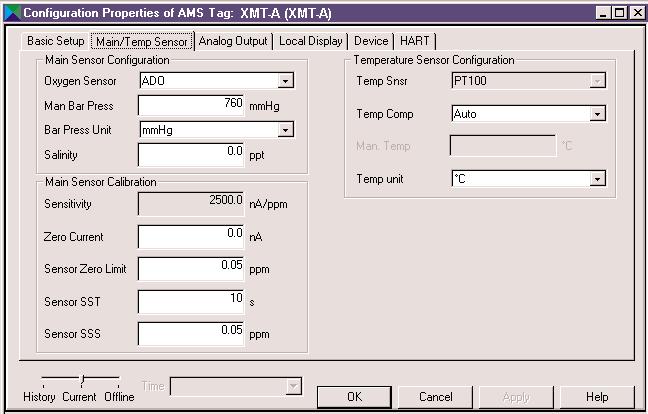The height and width of the screenshot is (414, 648).
Task: Open the Device tab
Action: 371,41
